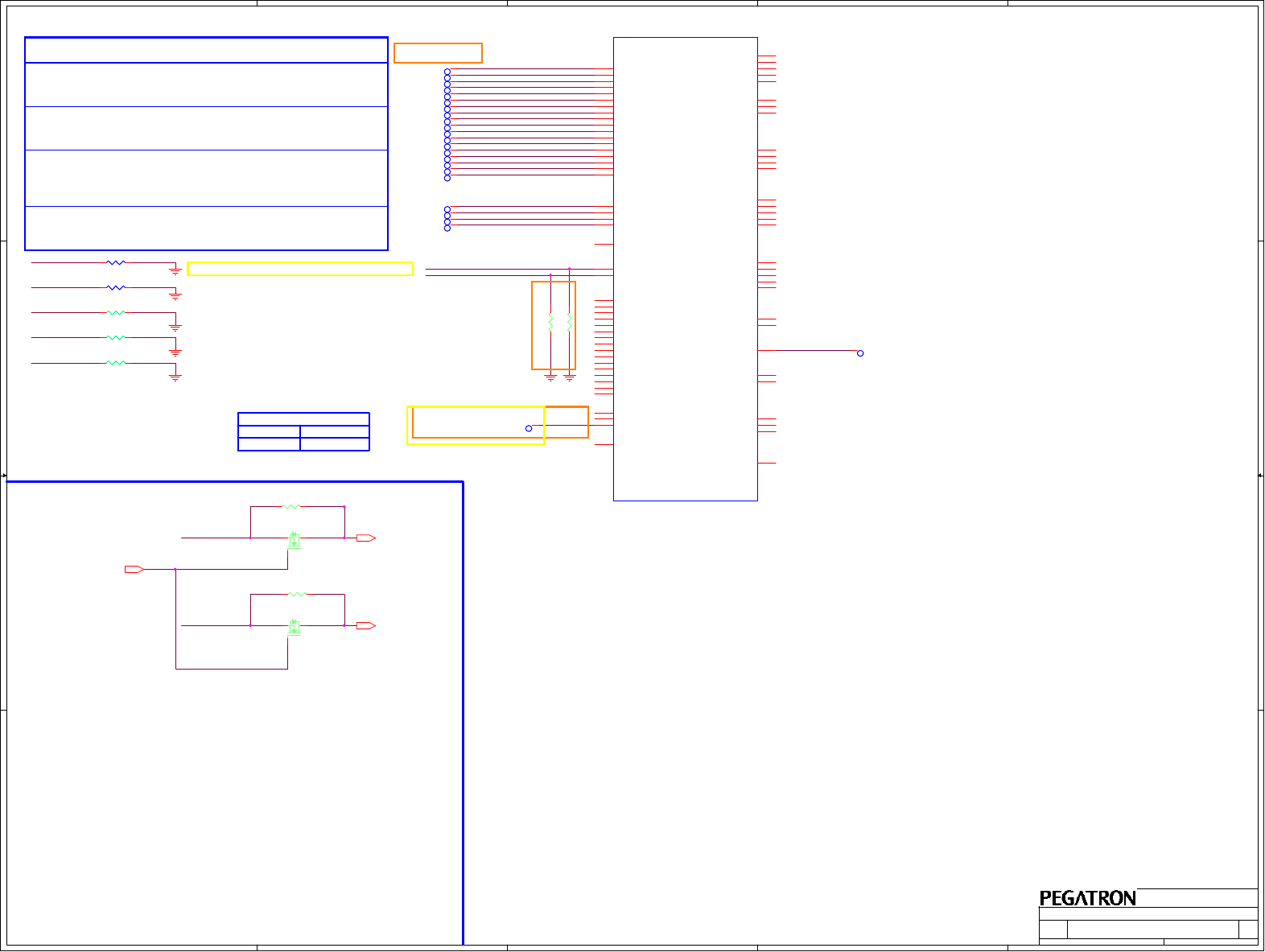
Task: Select the resistor bridging the lower MOSFET
Action: 297,594
